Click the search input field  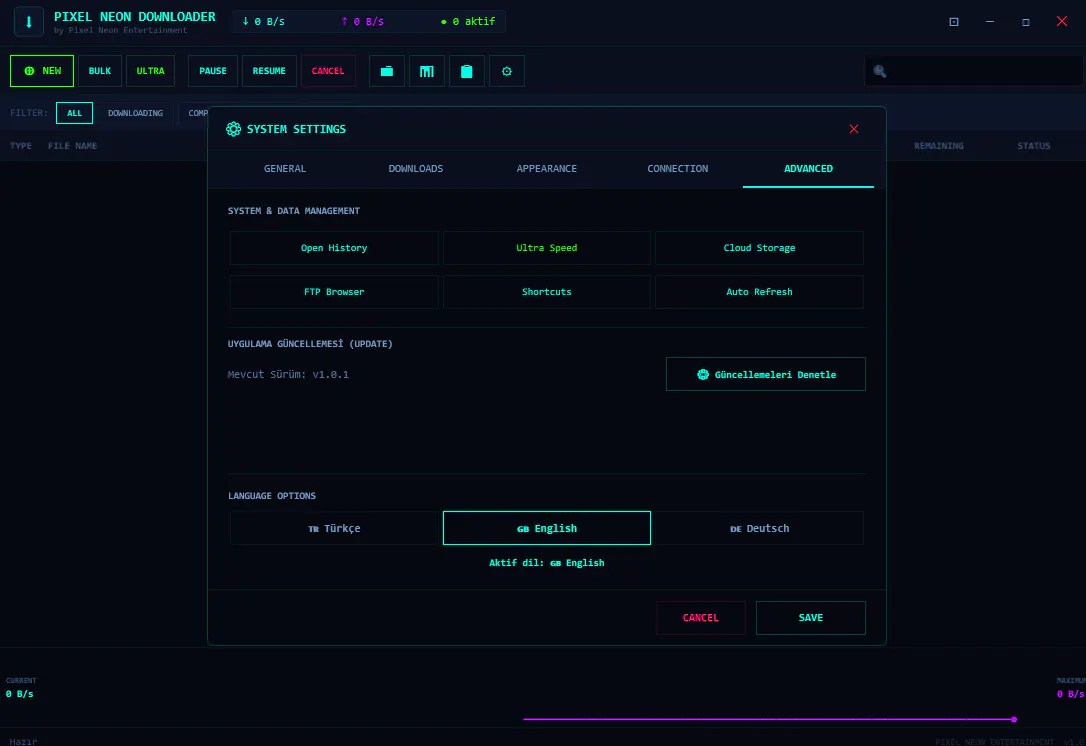pyautogui.click(x=974, y=71)
